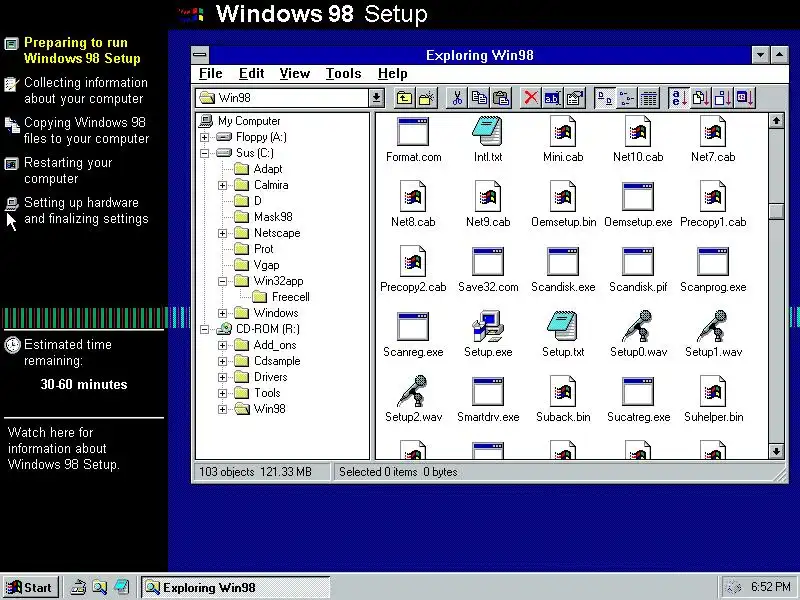Open the View menu
The image size is (800, 600).
point(294,73)
